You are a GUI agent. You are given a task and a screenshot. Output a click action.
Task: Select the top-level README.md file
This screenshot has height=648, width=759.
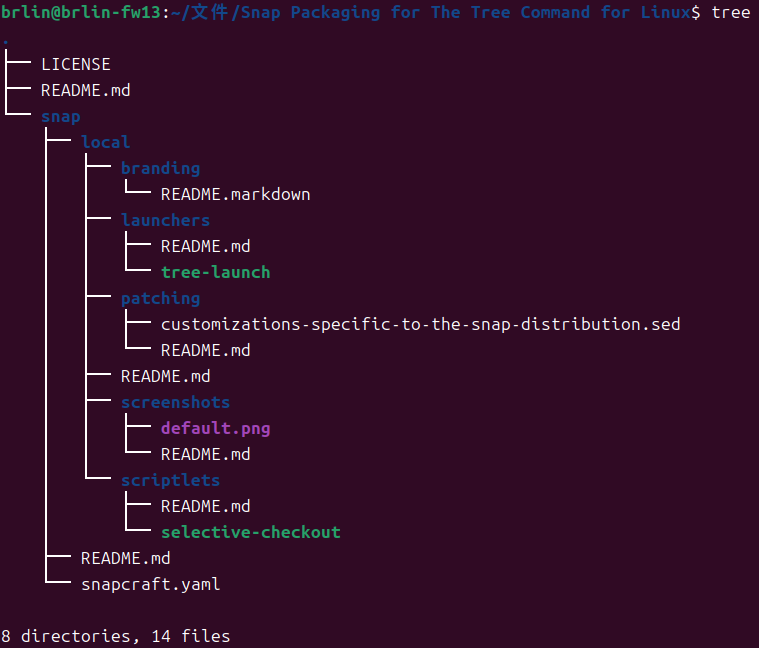85,90
